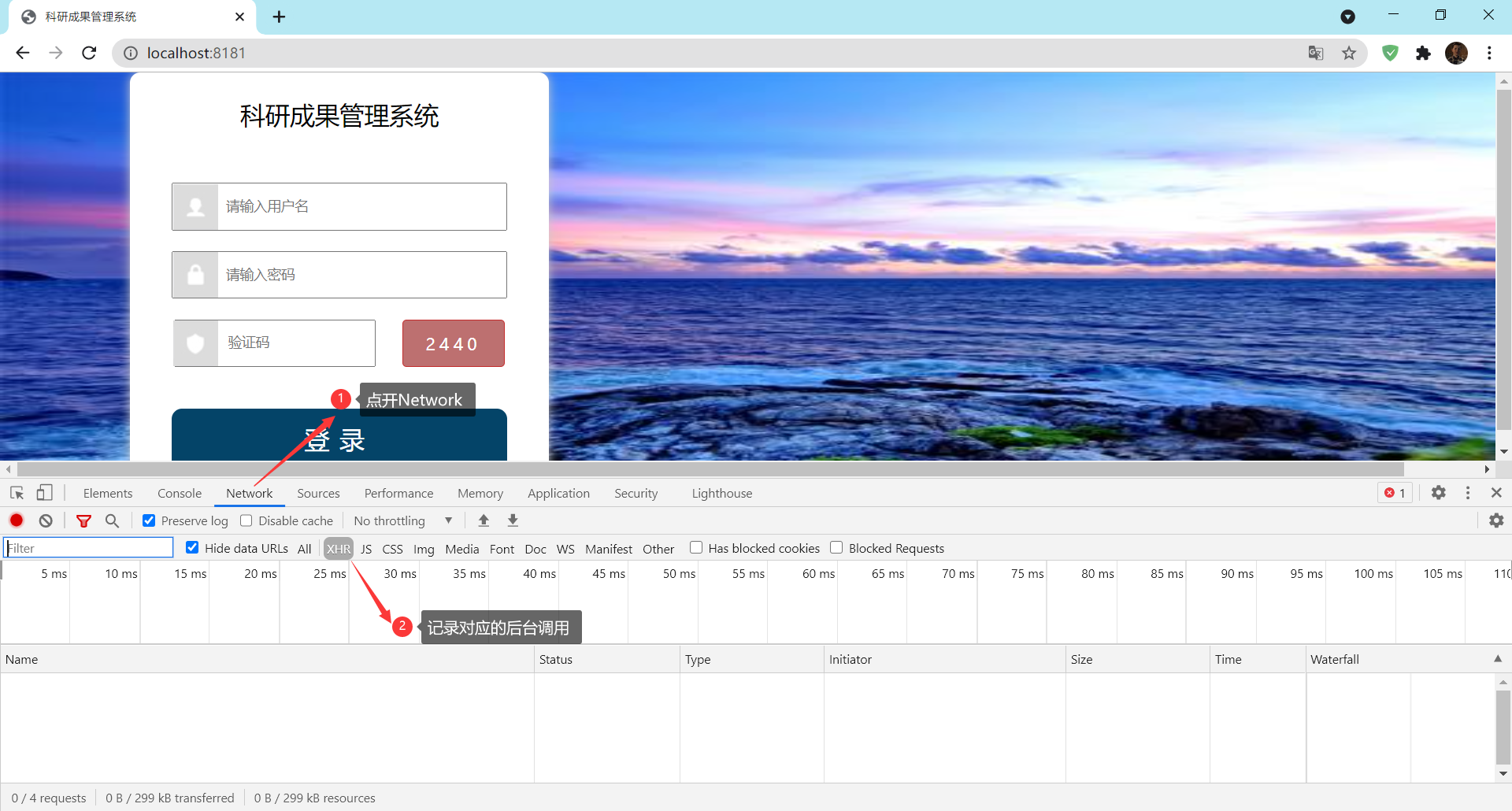Open network search magnifier

pyautogui.click(x=112, y=520)
